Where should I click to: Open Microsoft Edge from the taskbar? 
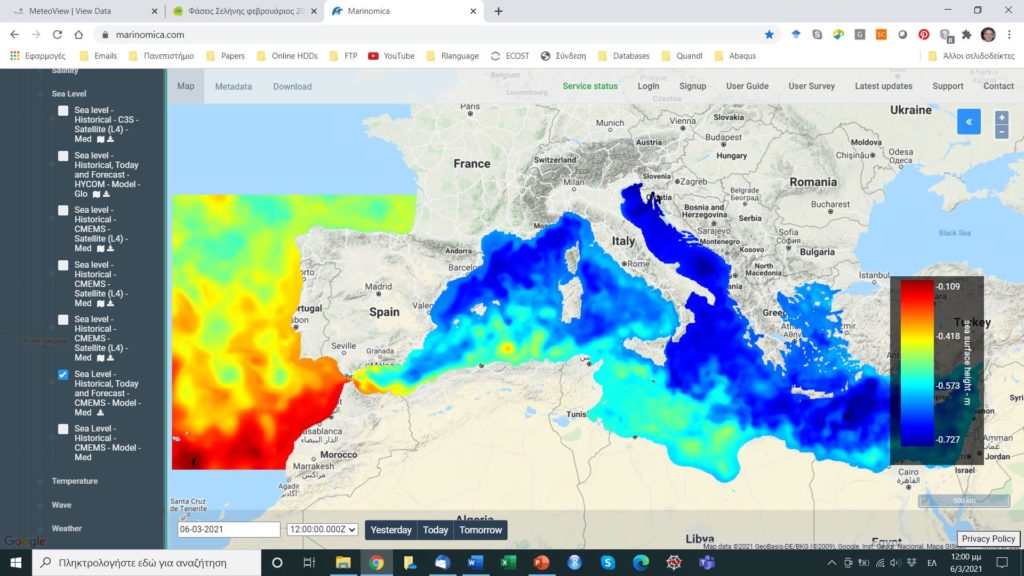coord(641,562)
